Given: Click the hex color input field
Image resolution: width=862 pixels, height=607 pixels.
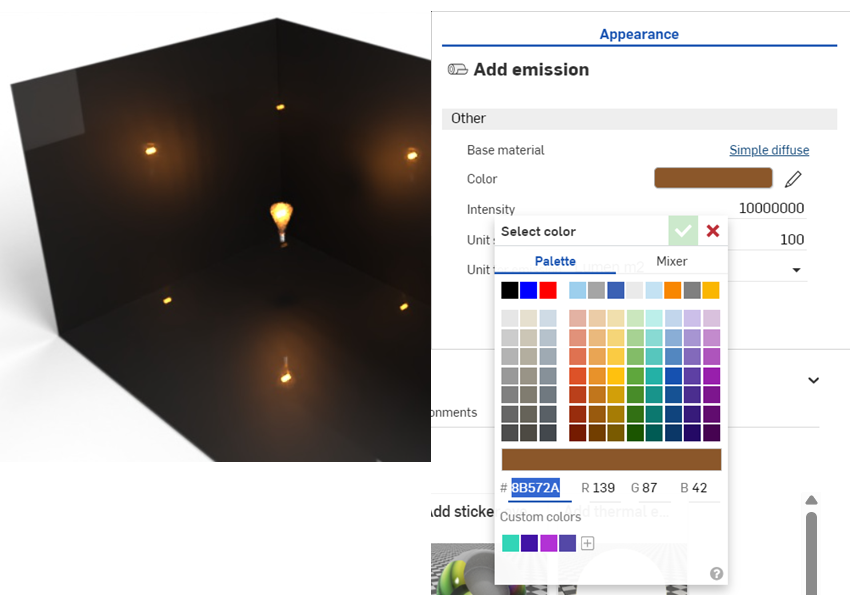Looking at the screenshot, I should (x=538, y=488).
